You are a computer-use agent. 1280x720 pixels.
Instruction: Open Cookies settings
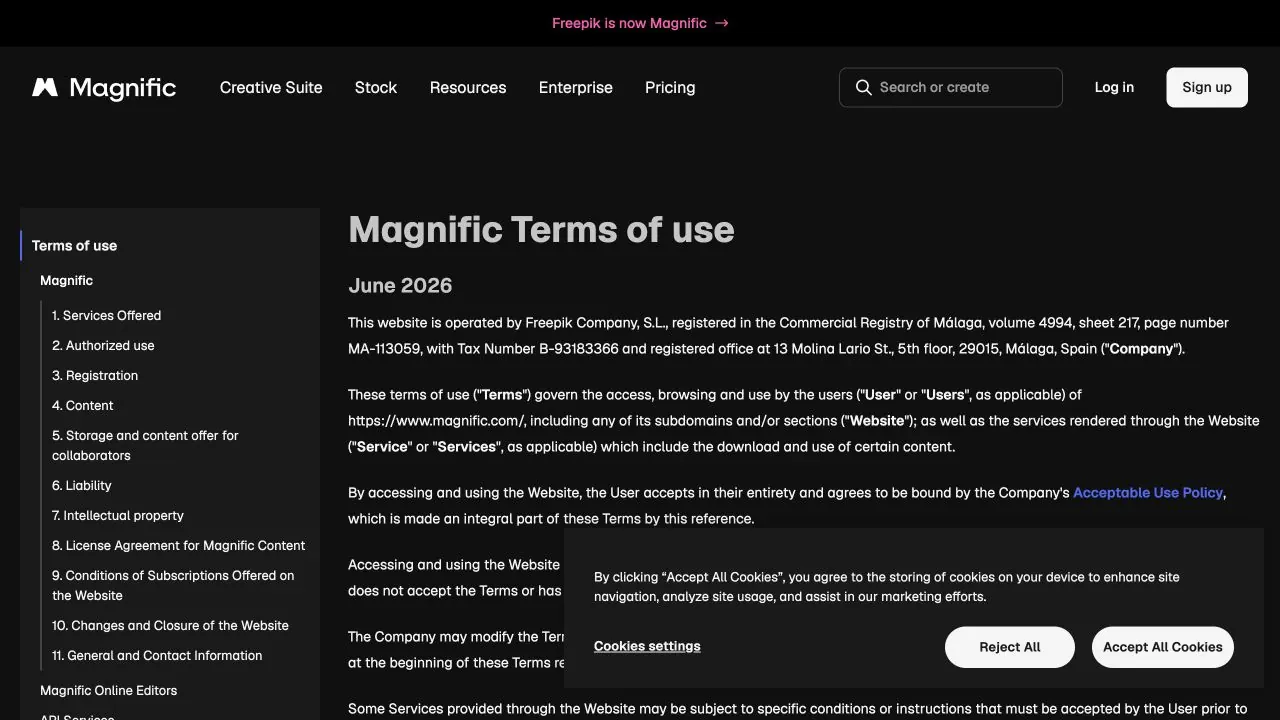647,647
